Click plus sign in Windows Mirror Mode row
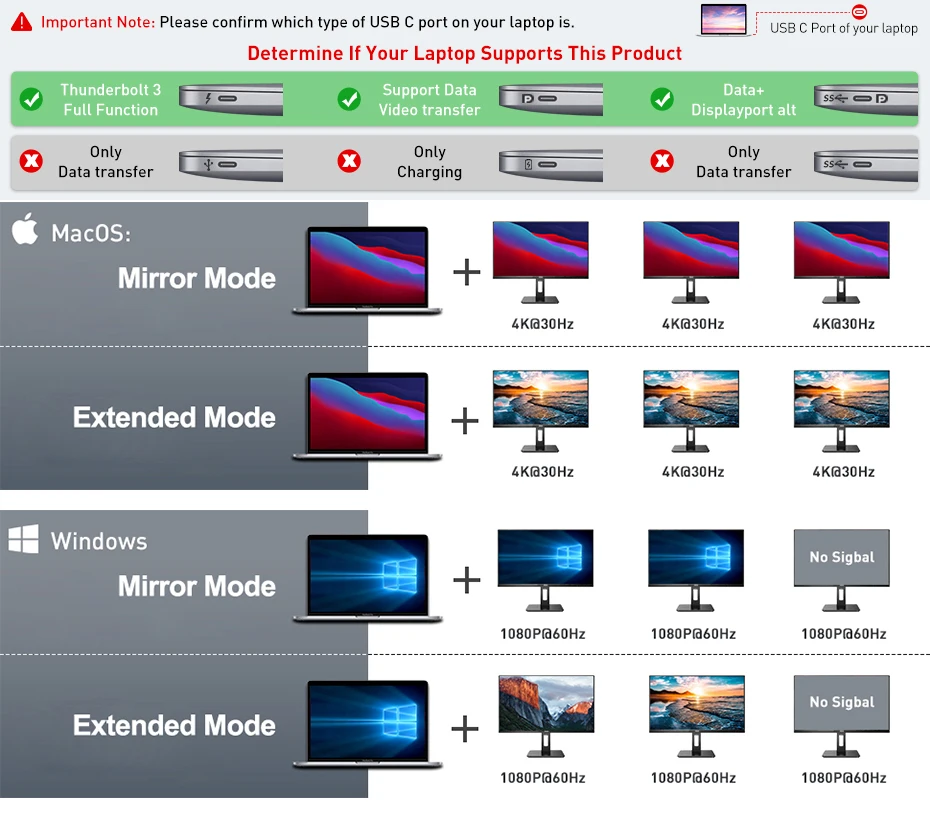930x817 pixels. (x=466, y=580)
